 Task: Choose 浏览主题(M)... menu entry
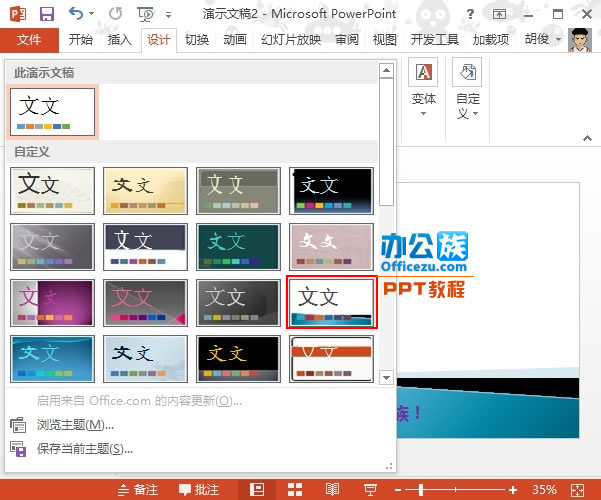tap(75, 425)
